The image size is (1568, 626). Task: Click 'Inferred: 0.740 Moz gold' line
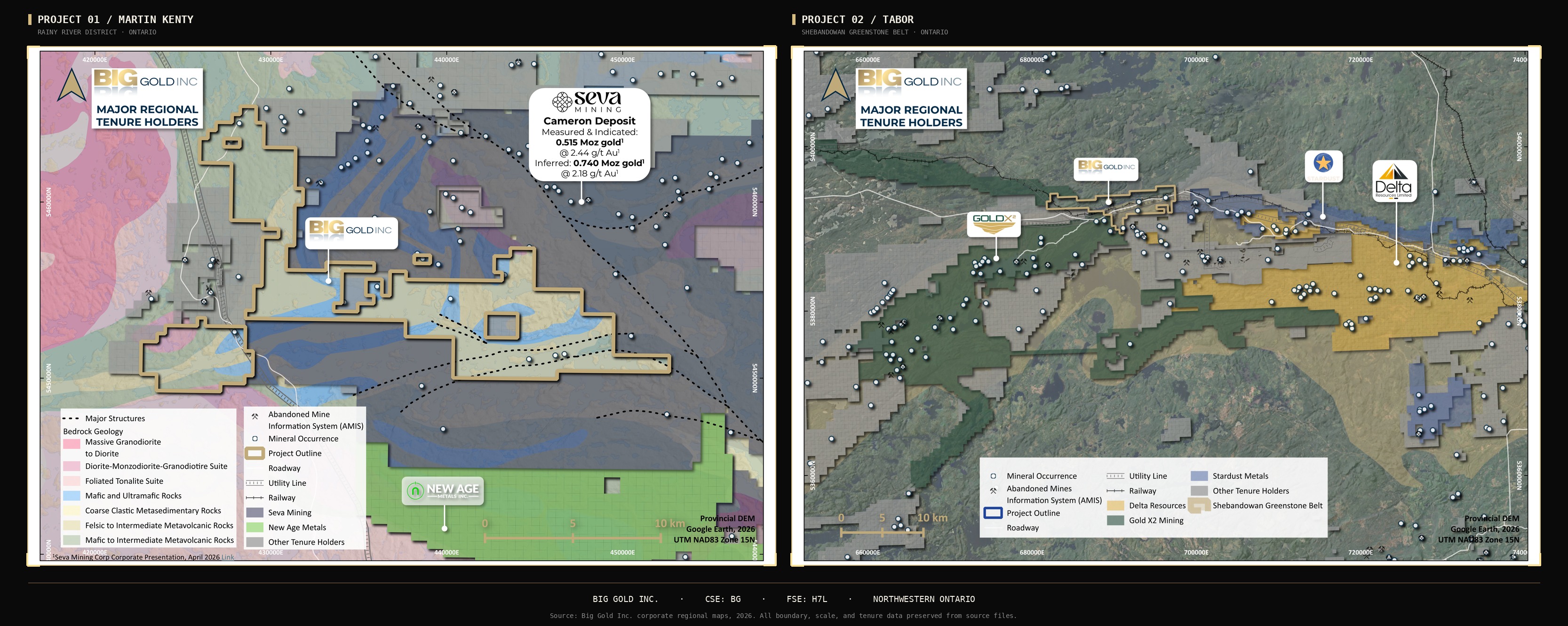(589, 163)
